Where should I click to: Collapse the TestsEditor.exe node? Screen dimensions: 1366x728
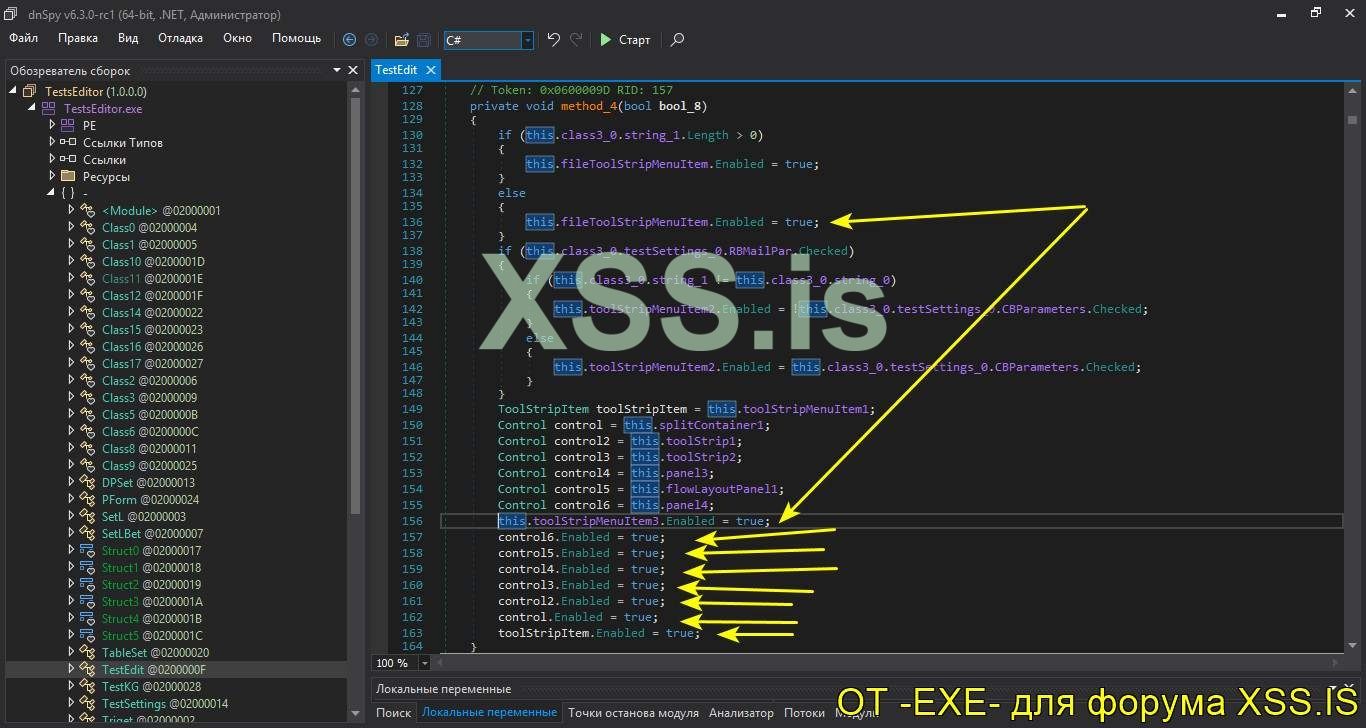(32, 109)
